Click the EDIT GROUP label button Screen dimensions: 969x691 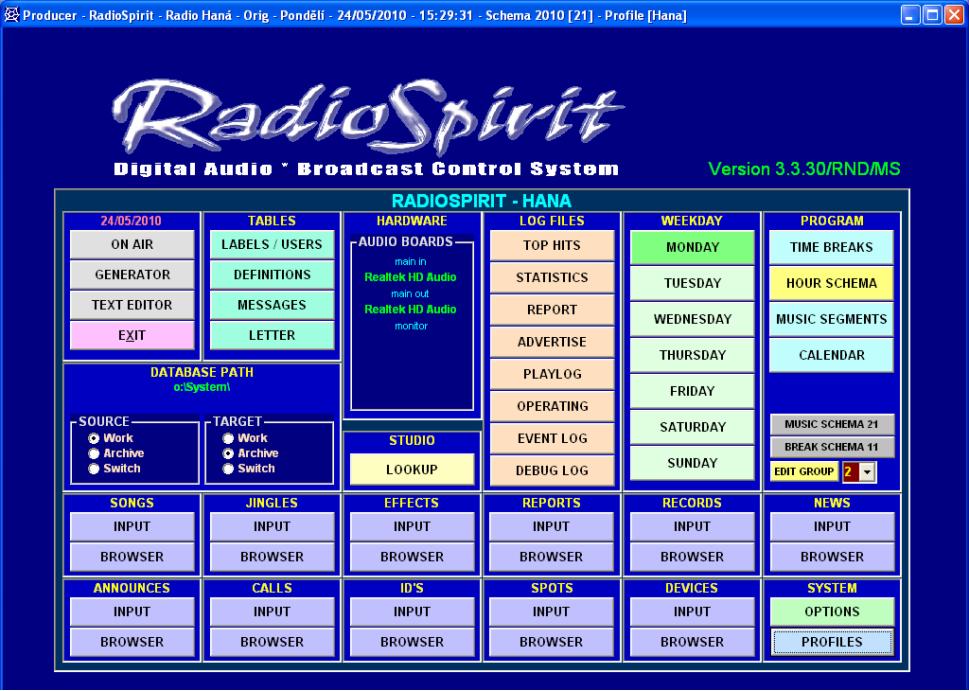tap(804, 471)
